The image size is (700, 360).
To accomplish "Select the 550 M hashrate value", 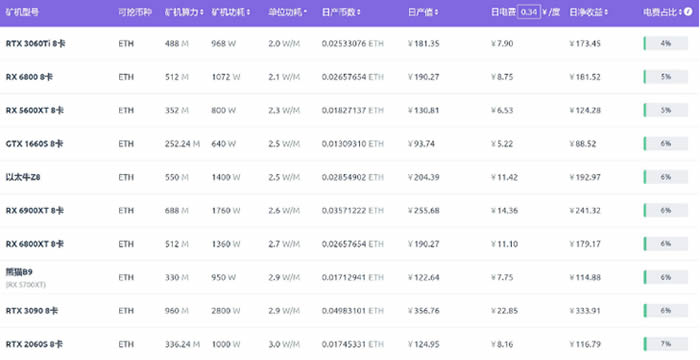I will (x=177, y=177).
